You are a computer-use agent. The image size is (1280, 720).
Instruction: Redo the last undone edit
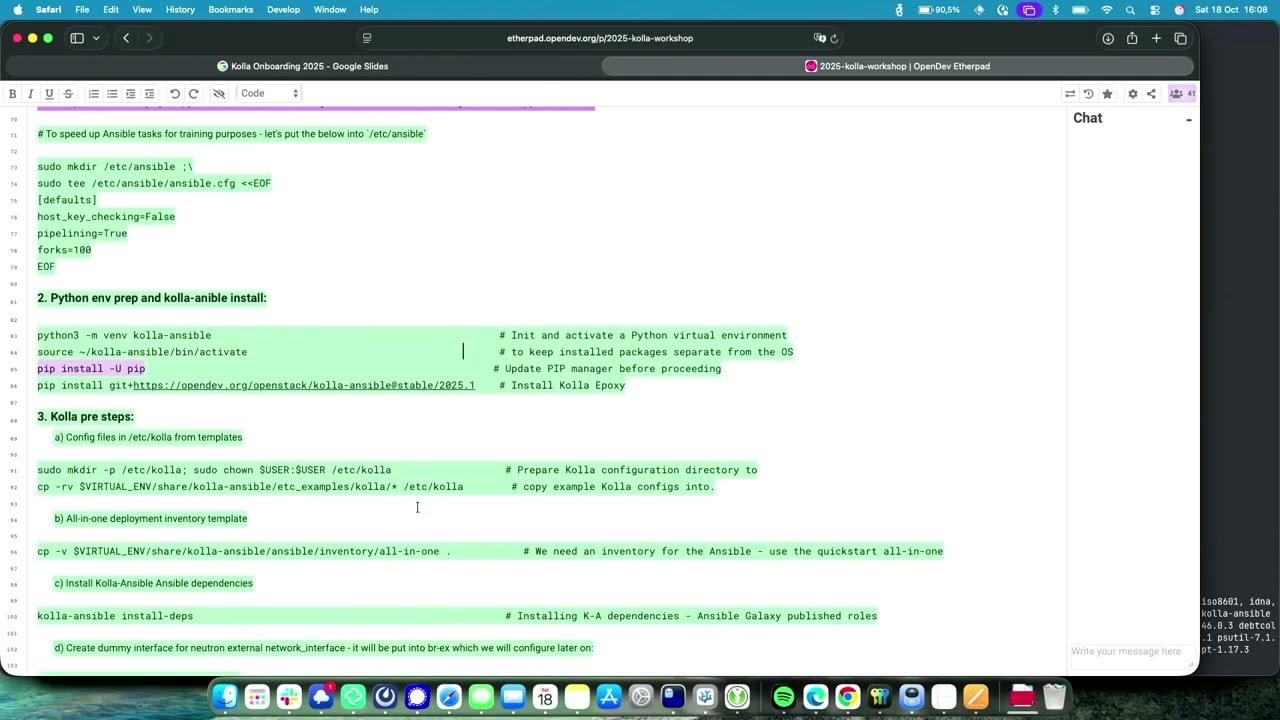tap(193, 93)
